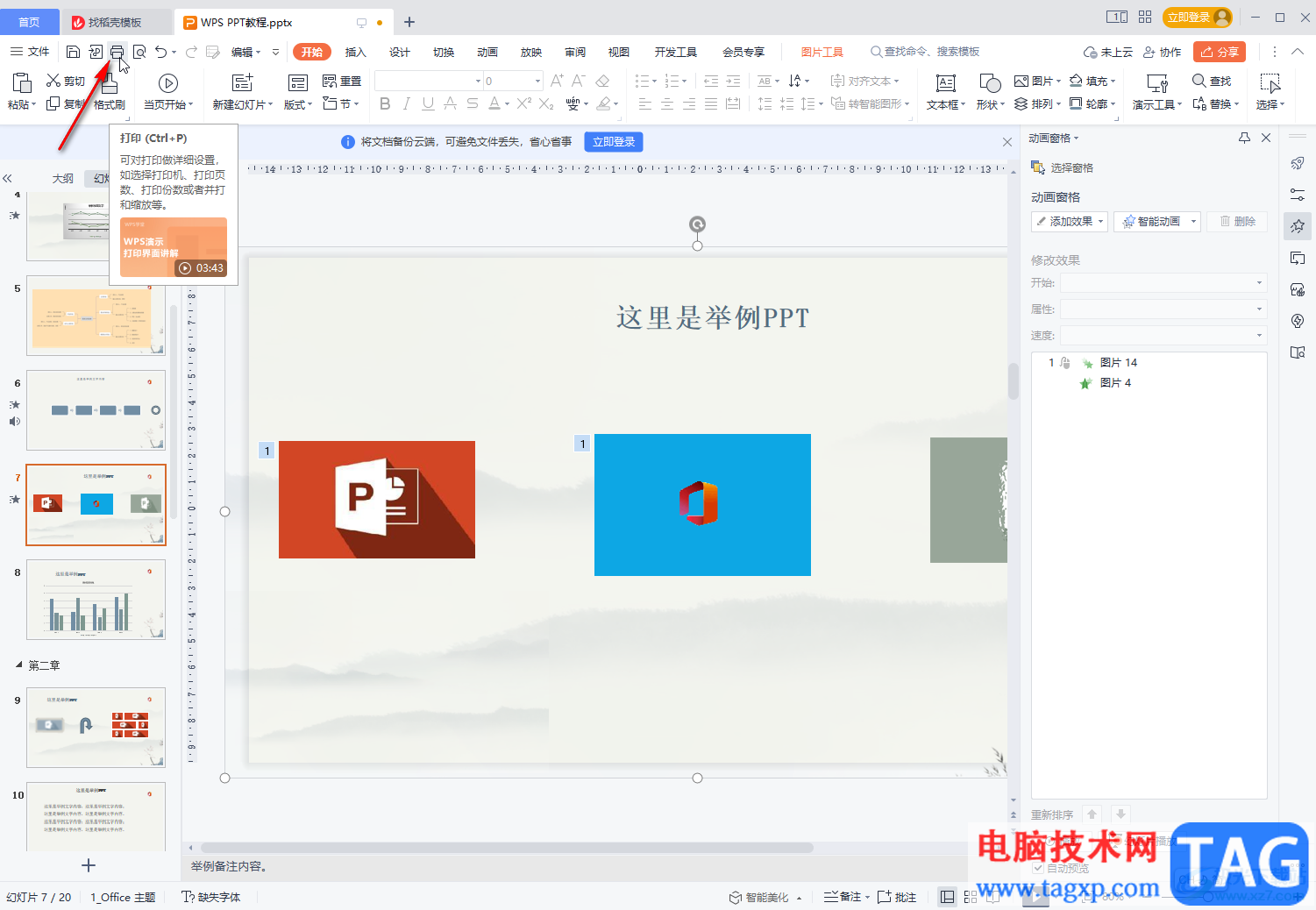Close the Animation Pane
The image size is (1316, 910).
(x=1266, y=138)
